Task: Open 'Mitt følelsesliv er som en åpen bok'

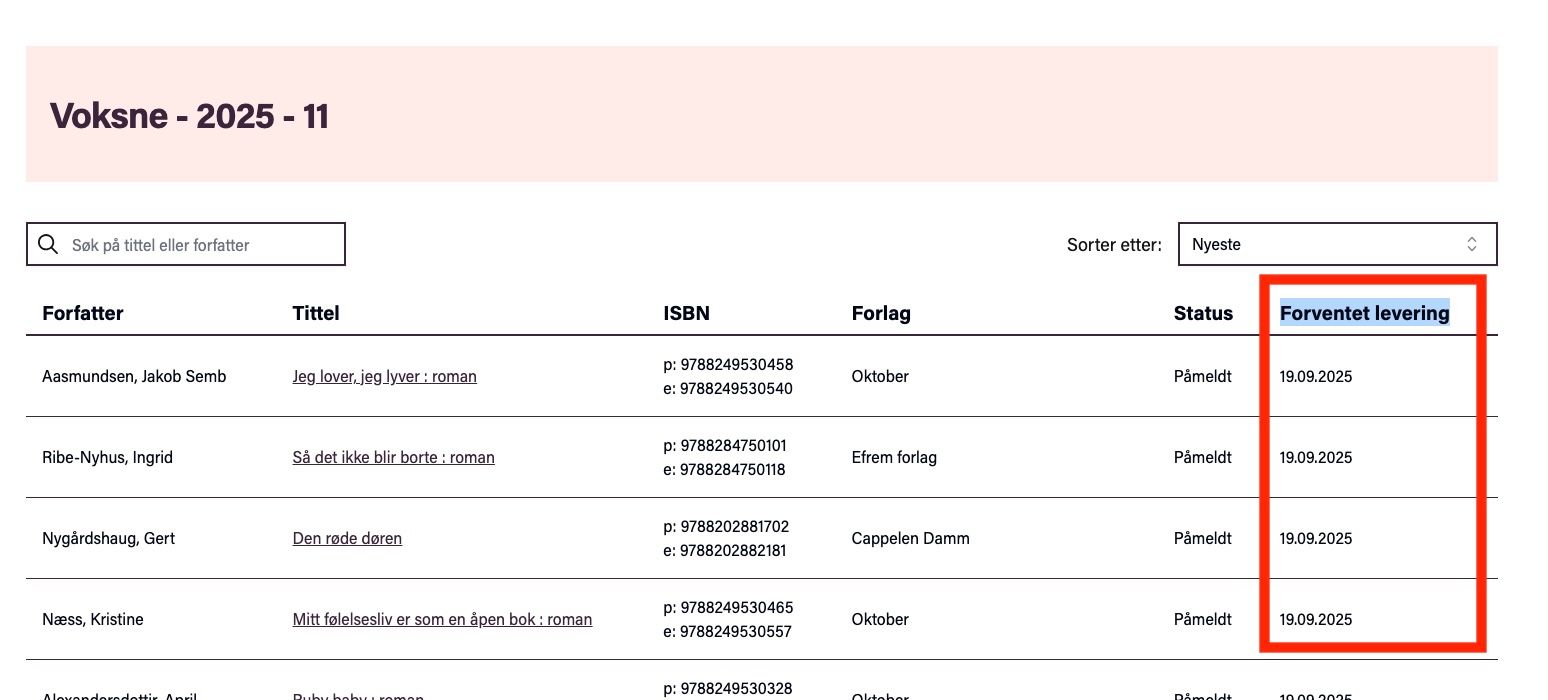Action: coord(442,620)
